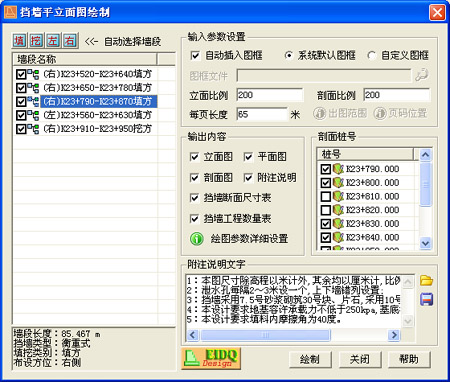450x382 pixels.
Task: Click the 绘制 draw button
Action: (310, 359)
